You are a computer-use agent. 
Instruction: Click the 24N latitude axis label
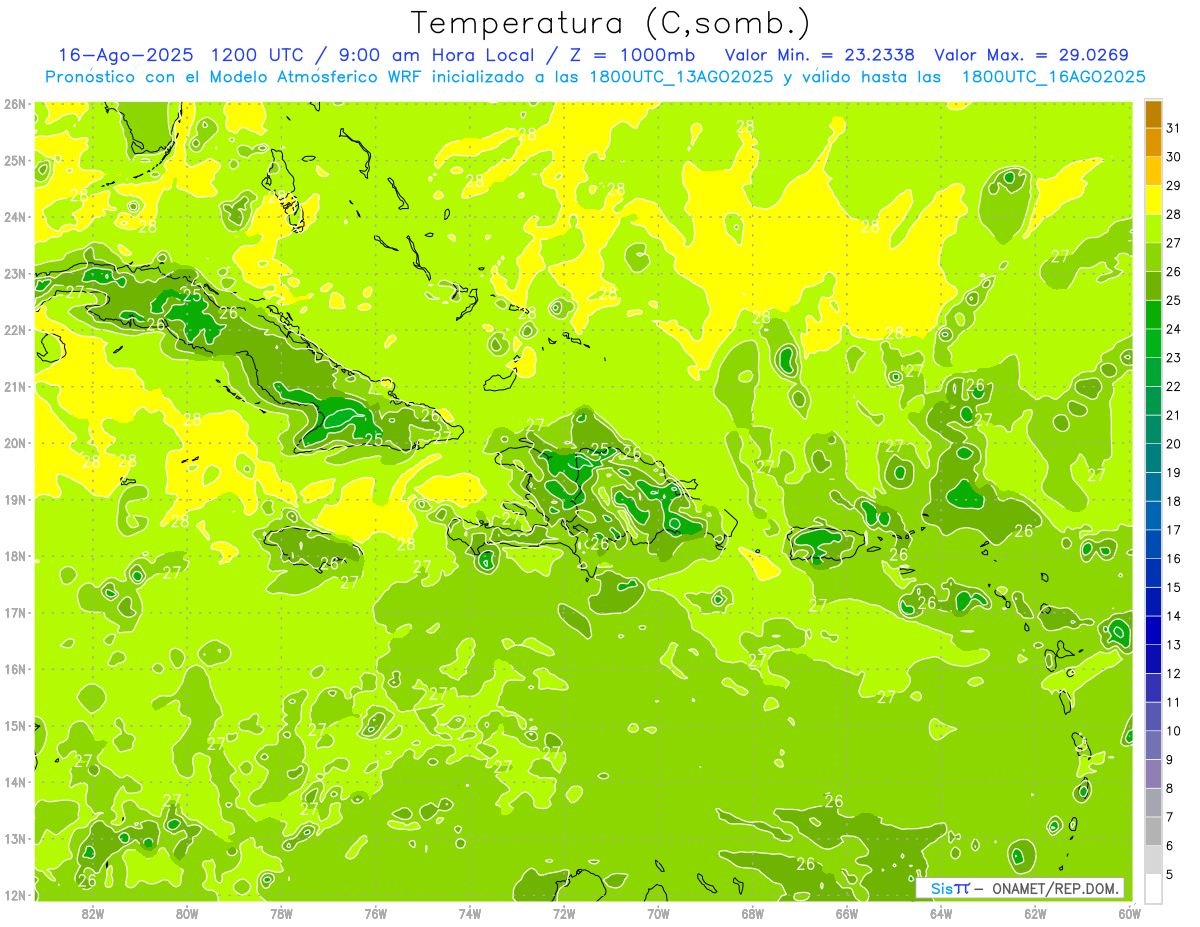15,217
